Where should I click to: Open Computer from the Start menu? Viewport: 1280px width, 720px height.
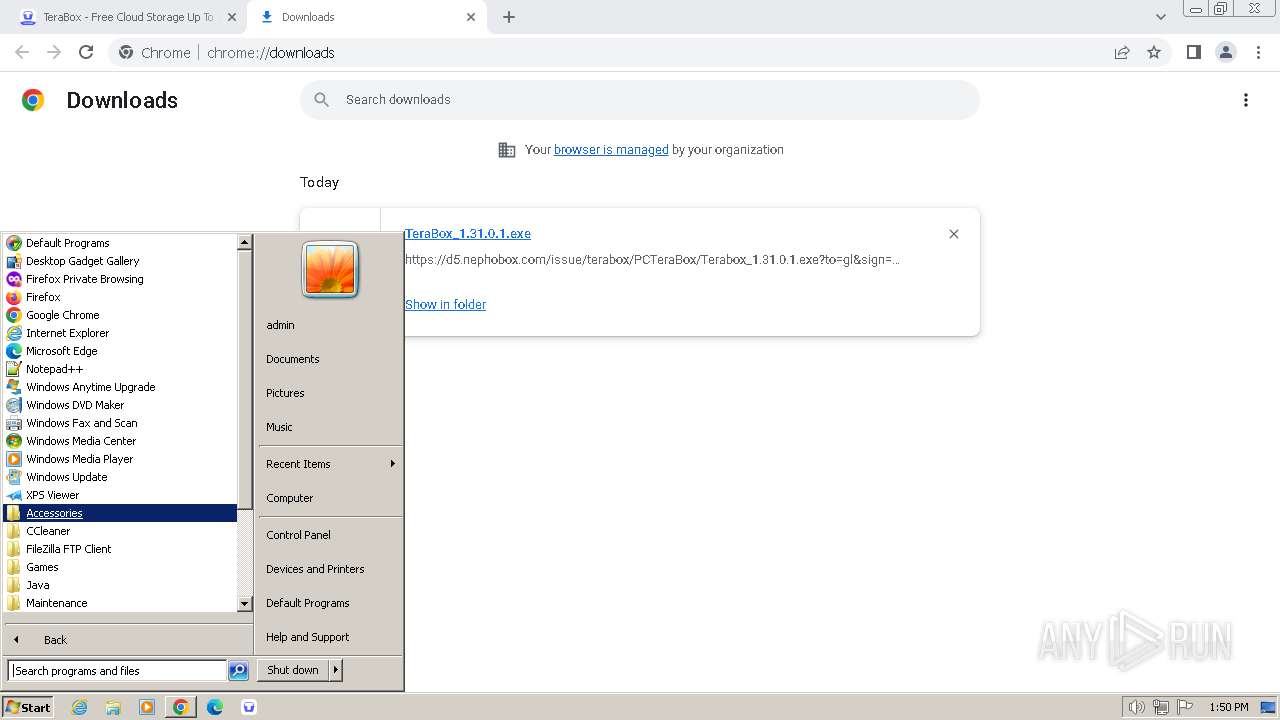[330, 498]
